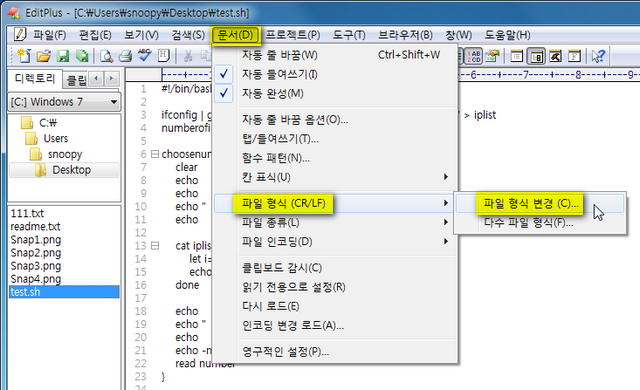Toggle the document selector window icon
Screen dimensions: 640x390
517,56
